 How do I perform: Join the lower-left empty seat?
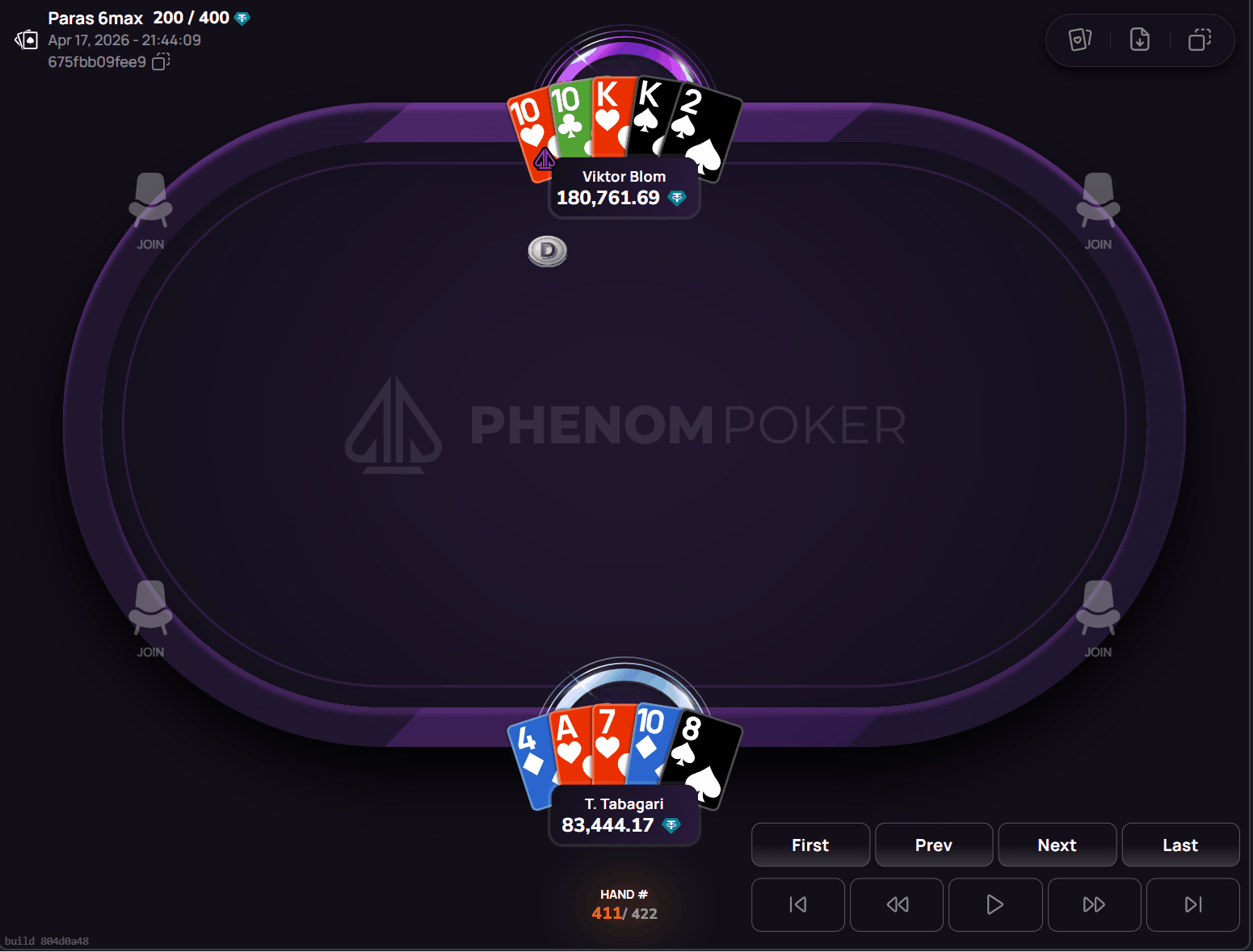pyautogui.click(x=150, y=619)
